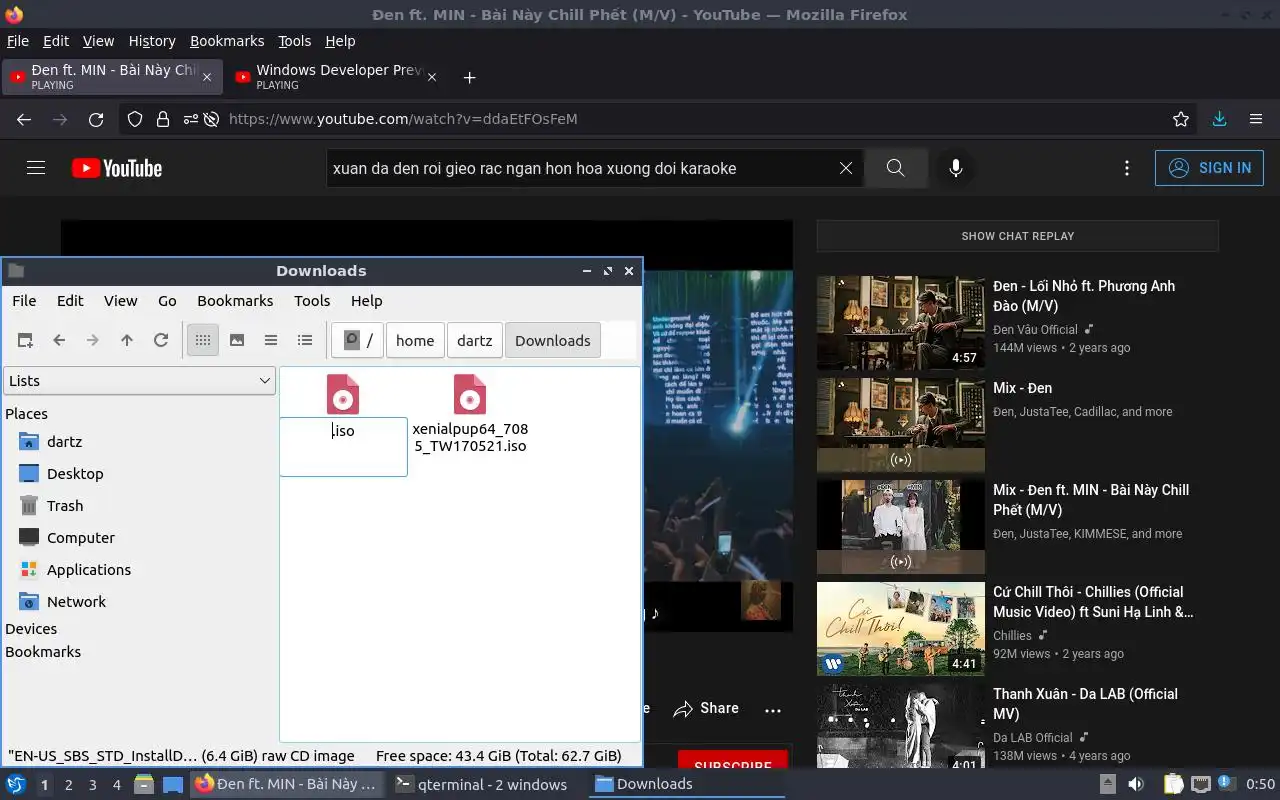Open YouTube settings three-dot menu
Image resolution: width=1280 pixels, height=800 pixels.
(x=1127, y=168)
